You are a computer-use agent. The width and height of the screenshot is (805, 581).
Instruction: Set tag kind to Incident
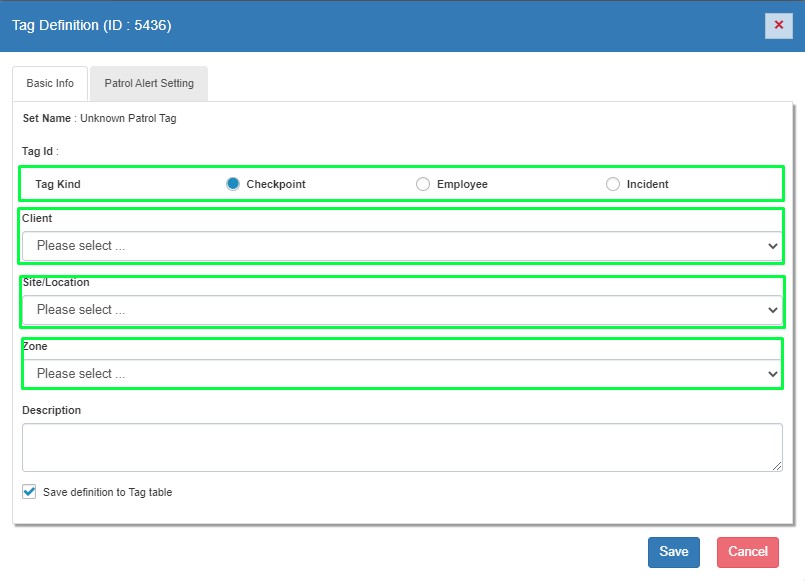613,184
